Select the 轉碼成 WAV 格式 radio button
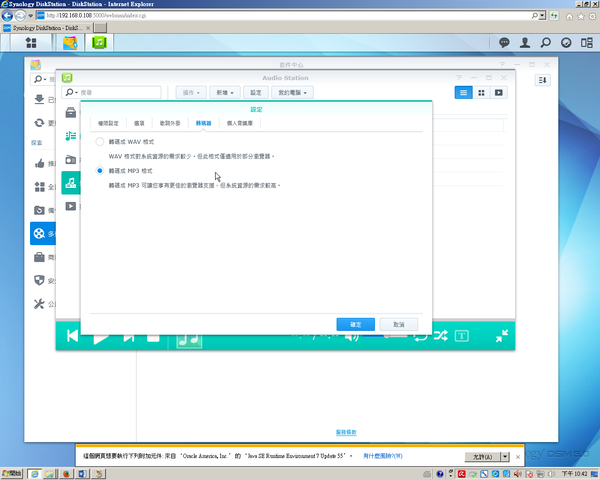The height and width of the screenshot is (480, 600). pyautogui.click(x=100, y=144)
